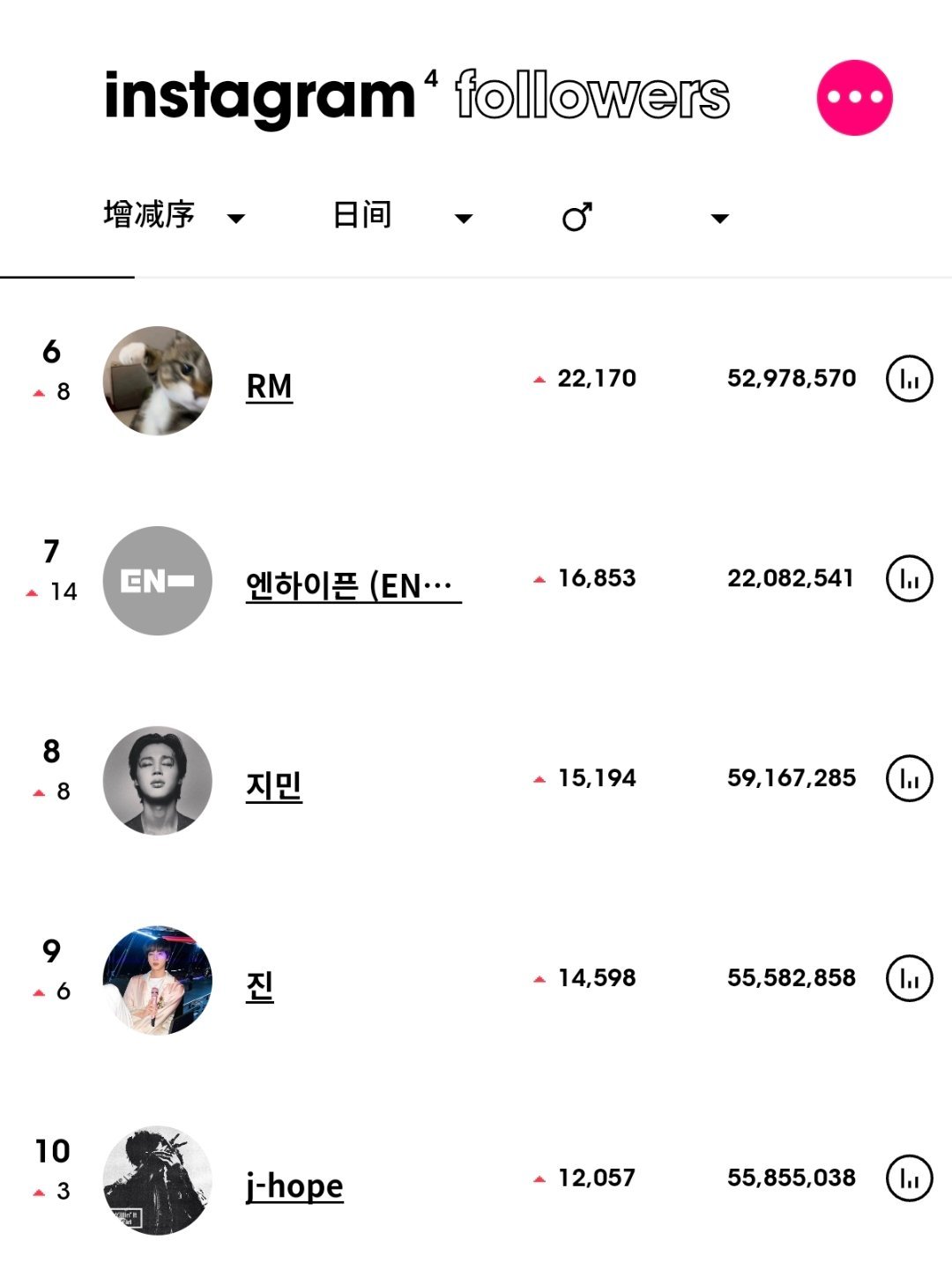This screenshot has width=952, height=1285.
Task: Open the chart icon for ENHYPEN row
Action: coord(909,578)
